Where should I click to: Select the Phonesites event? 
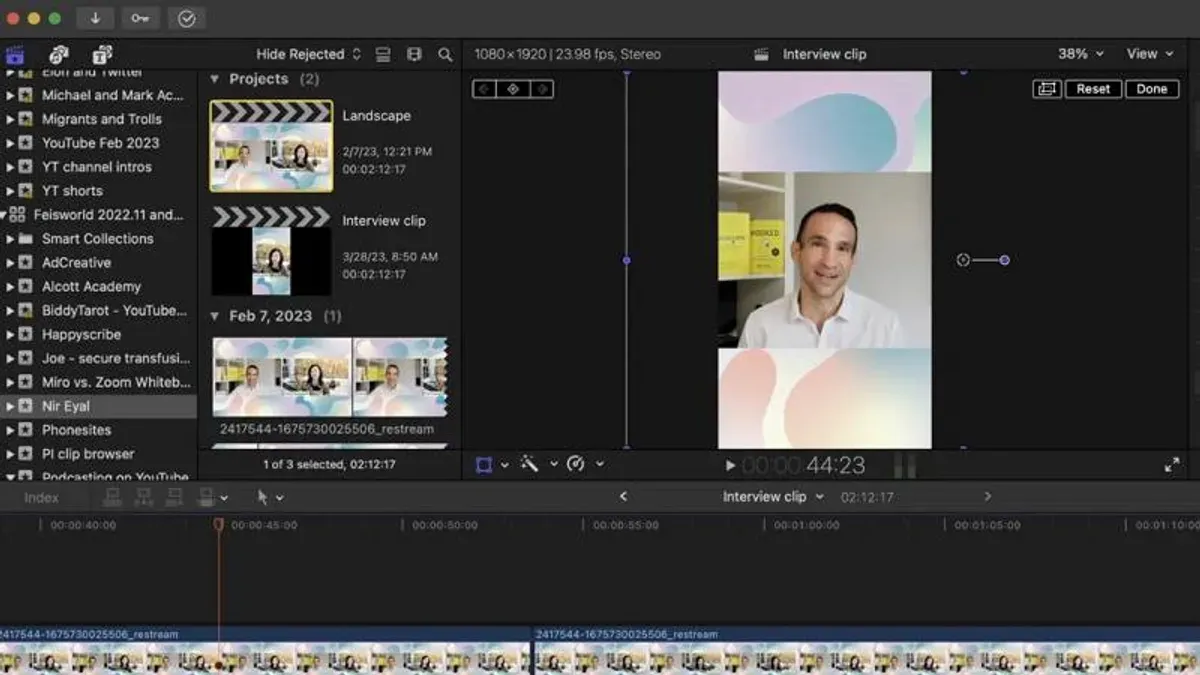[76, 430]
